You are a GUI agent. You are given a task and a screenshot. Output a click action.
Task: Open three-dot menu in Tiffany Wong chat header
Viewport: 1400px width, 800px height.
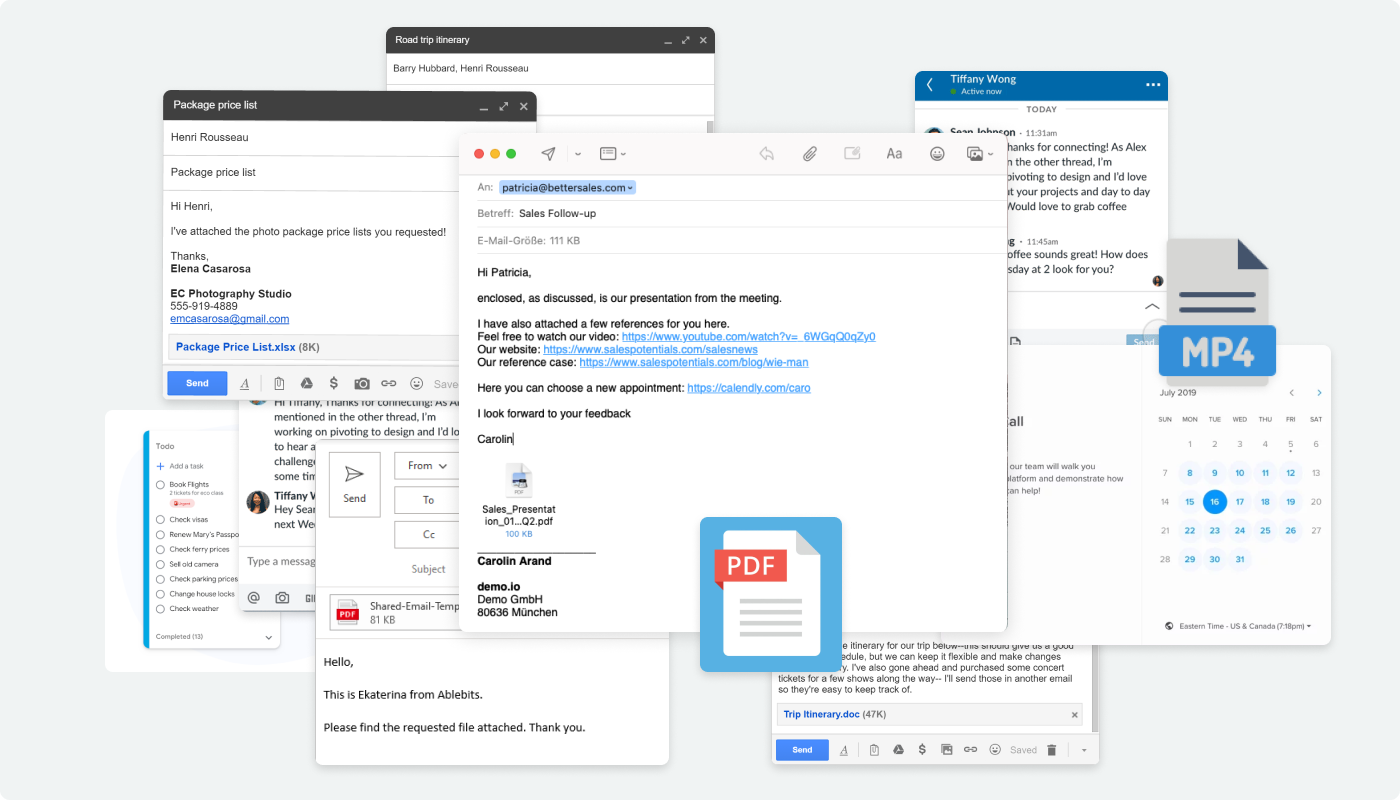coord(1153,85)
